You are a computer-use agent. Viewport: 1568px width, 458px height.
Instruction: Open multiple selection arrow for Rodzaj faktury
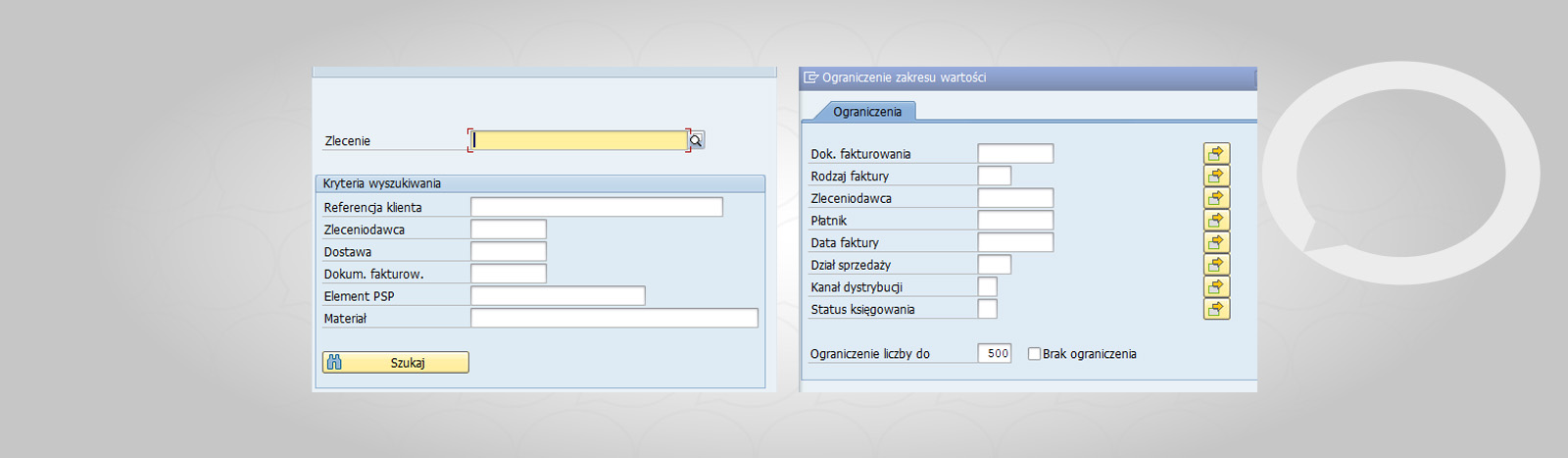coord(1216,176)
